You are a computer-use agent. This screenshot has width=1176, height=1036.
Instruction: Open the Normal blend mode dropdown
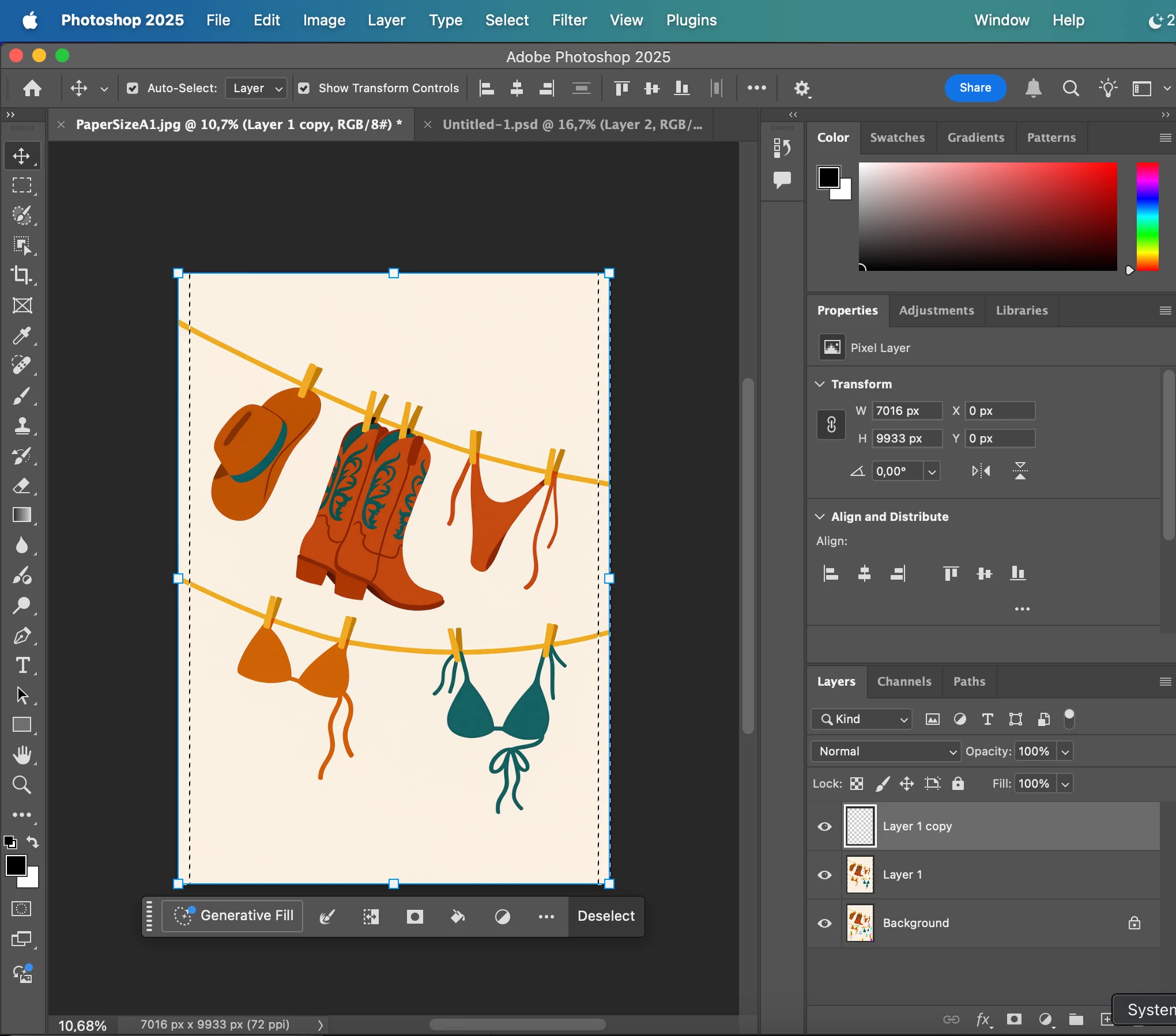885,751
